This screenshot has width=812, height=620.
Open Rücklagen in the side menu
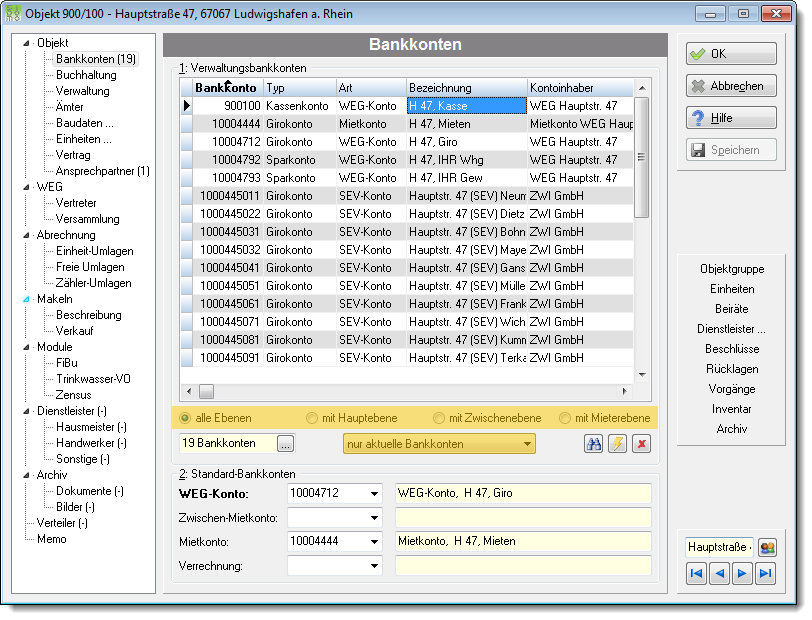coord(732,369)
